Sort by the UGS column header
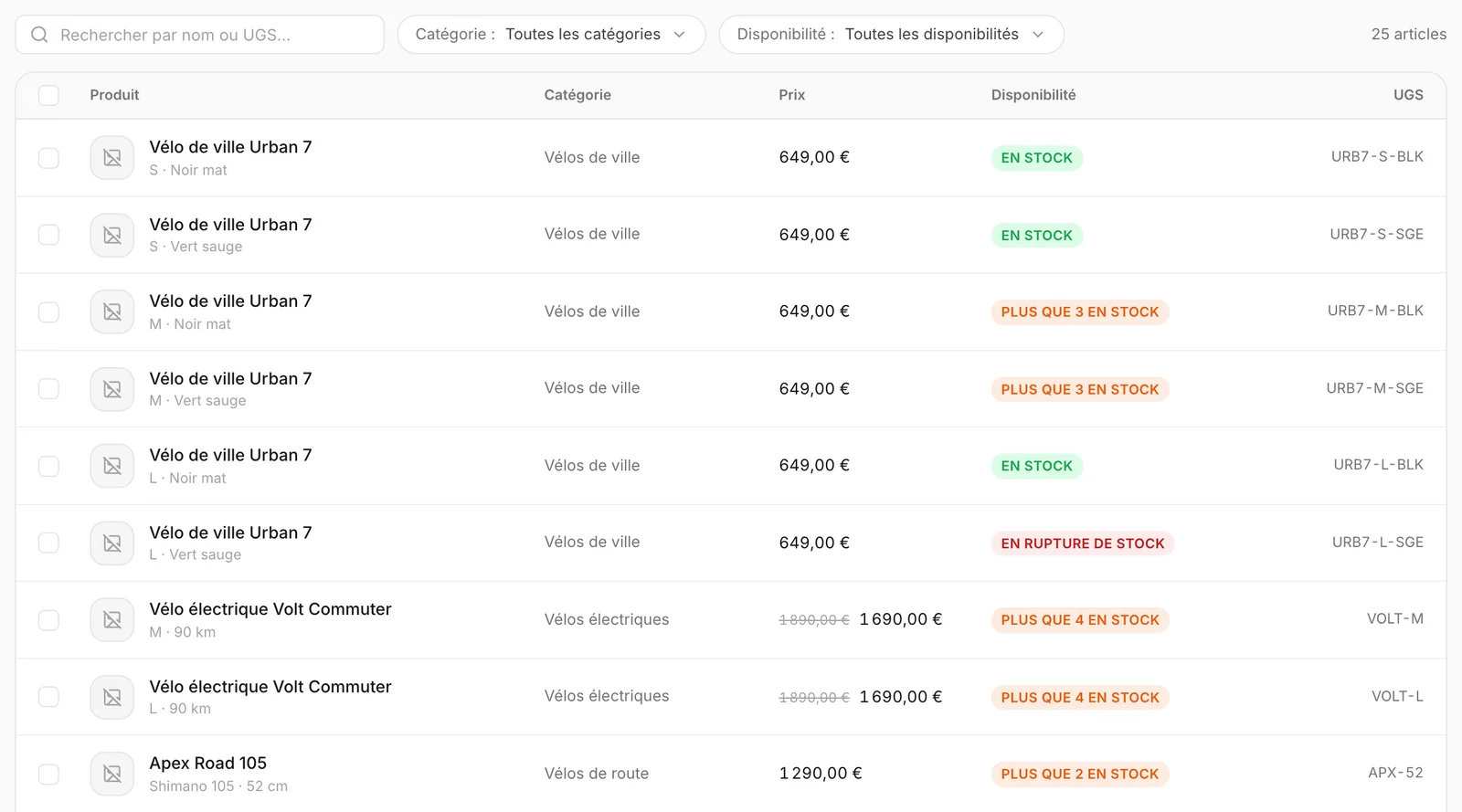Viewport: 1462px width, 812px height. pyautogui.click(x=1408, y=95)
